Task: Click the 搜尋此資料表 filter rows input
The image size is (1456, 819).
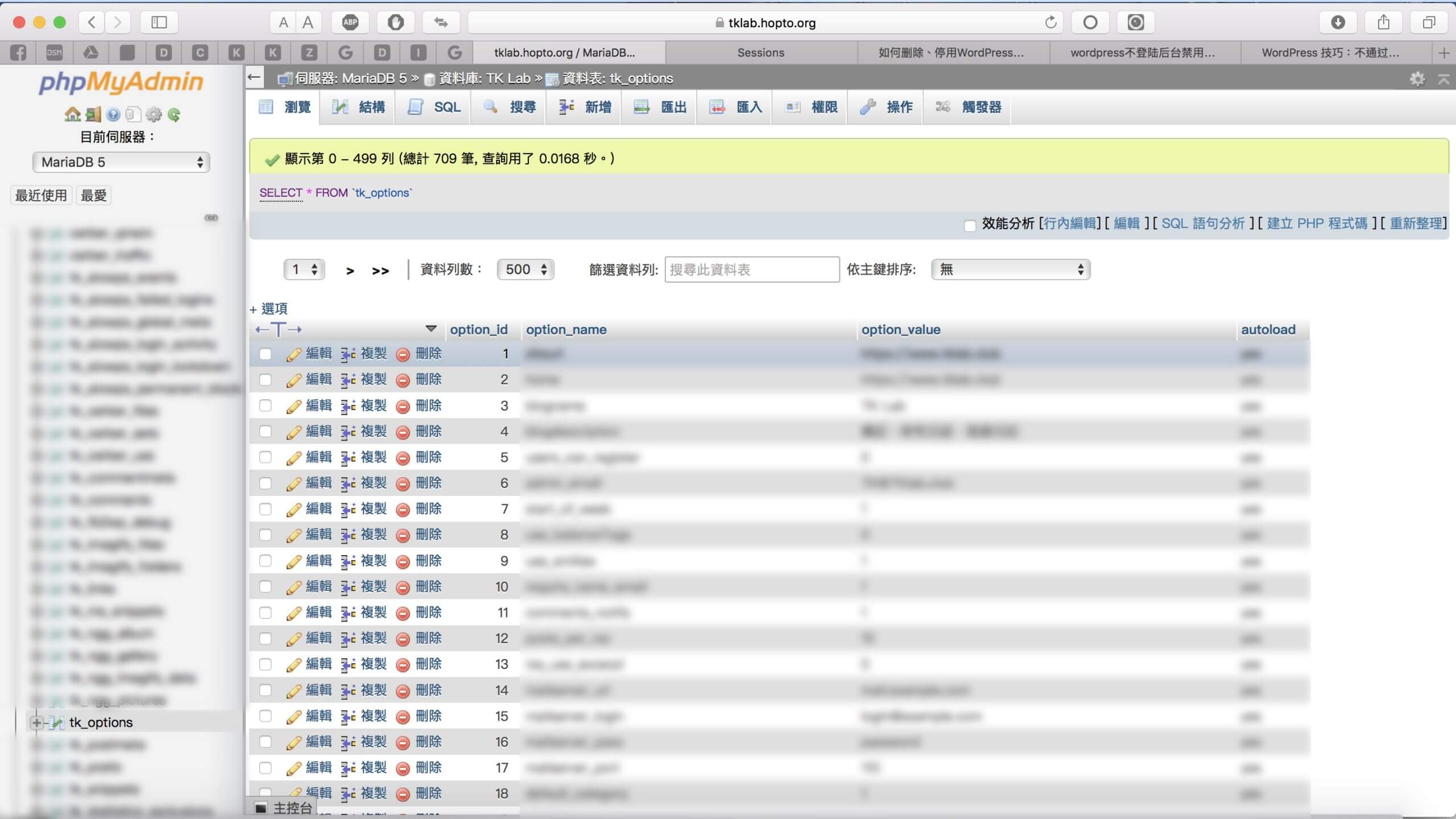Action: point(752,269)
